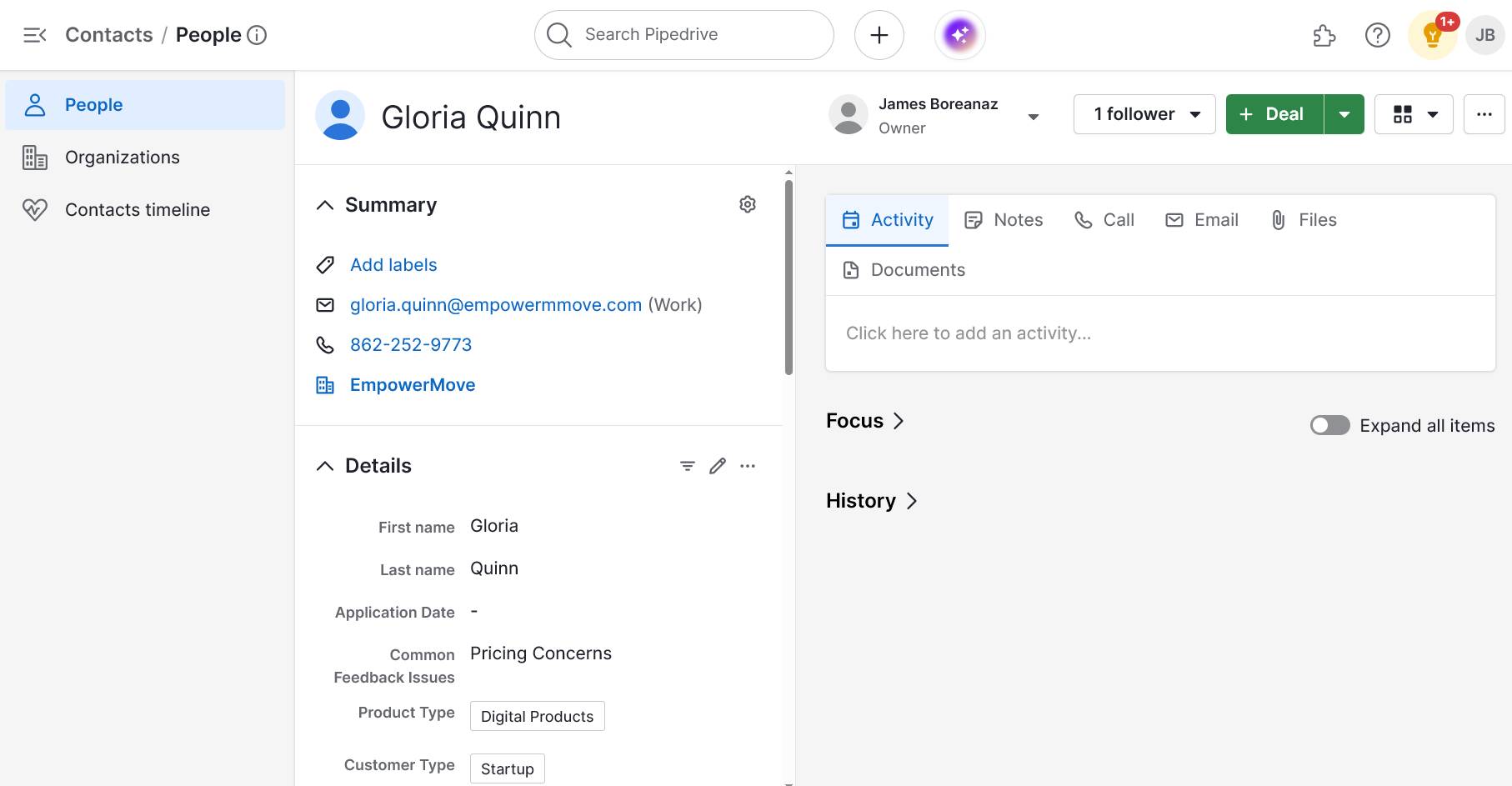Open the Pipedrive AI assistant sparkles icon
This screenshot has width=1512, height=786.
[x=959, y=34]
